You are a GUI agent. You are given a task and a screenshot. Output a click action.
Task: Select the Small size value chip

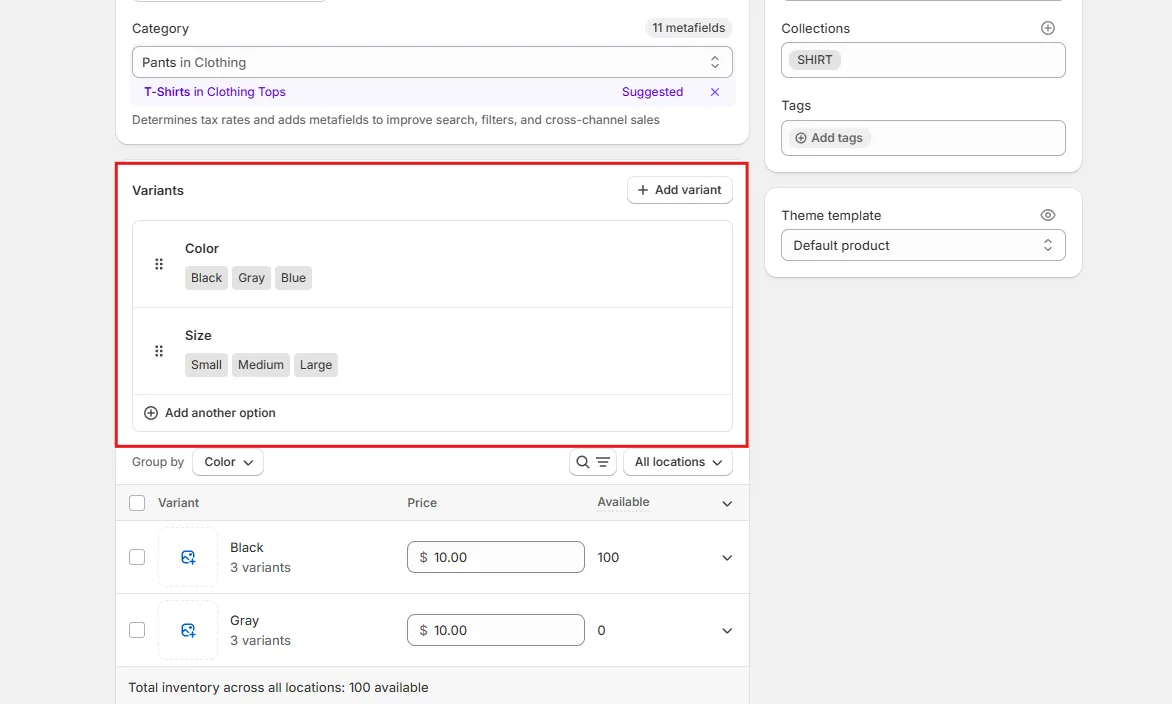point(206,365)
